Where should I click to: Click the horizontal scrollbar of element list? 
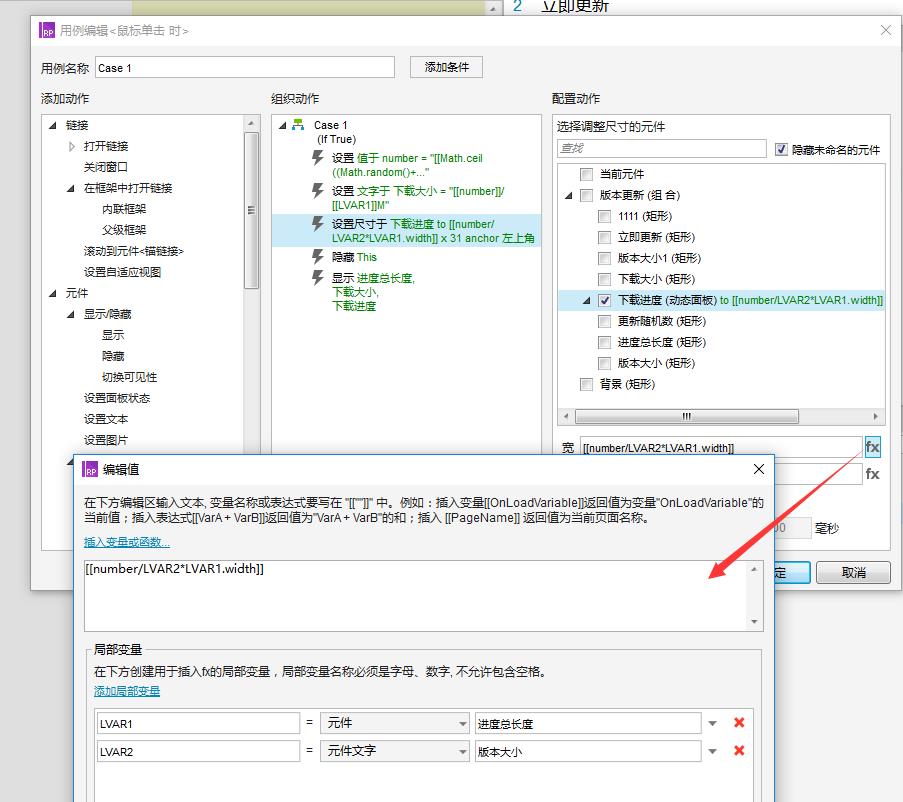[686, 416]
